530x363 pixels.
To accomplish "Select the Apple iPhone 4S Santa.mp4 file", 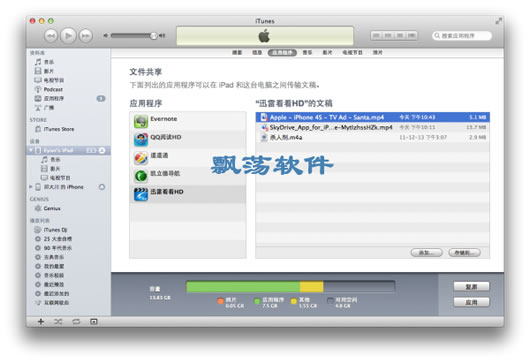I will tap(372, 117).
